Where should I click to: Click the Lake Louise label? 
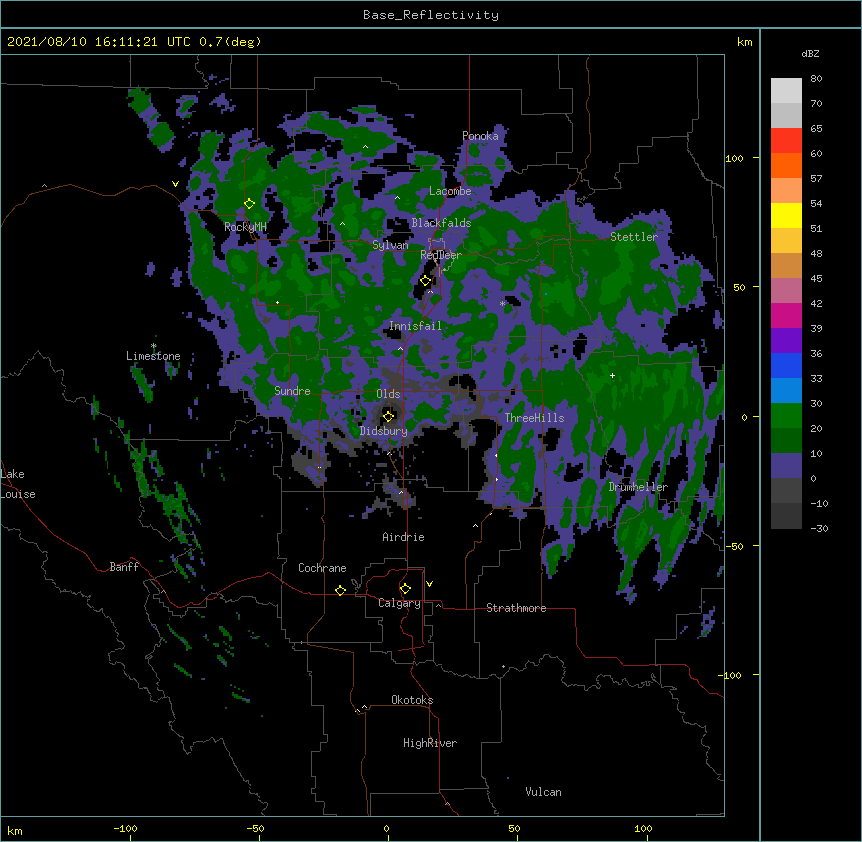tap(18, 484)
